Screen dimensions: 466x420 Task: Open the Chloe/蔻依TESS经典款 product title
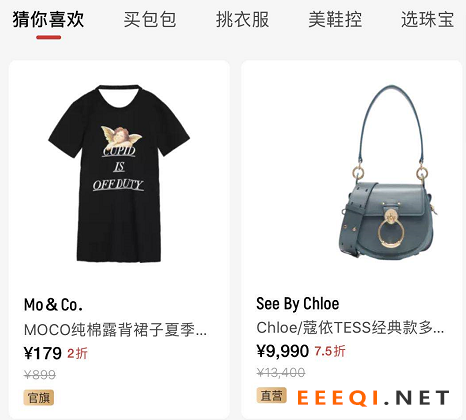tap(350, 328)
